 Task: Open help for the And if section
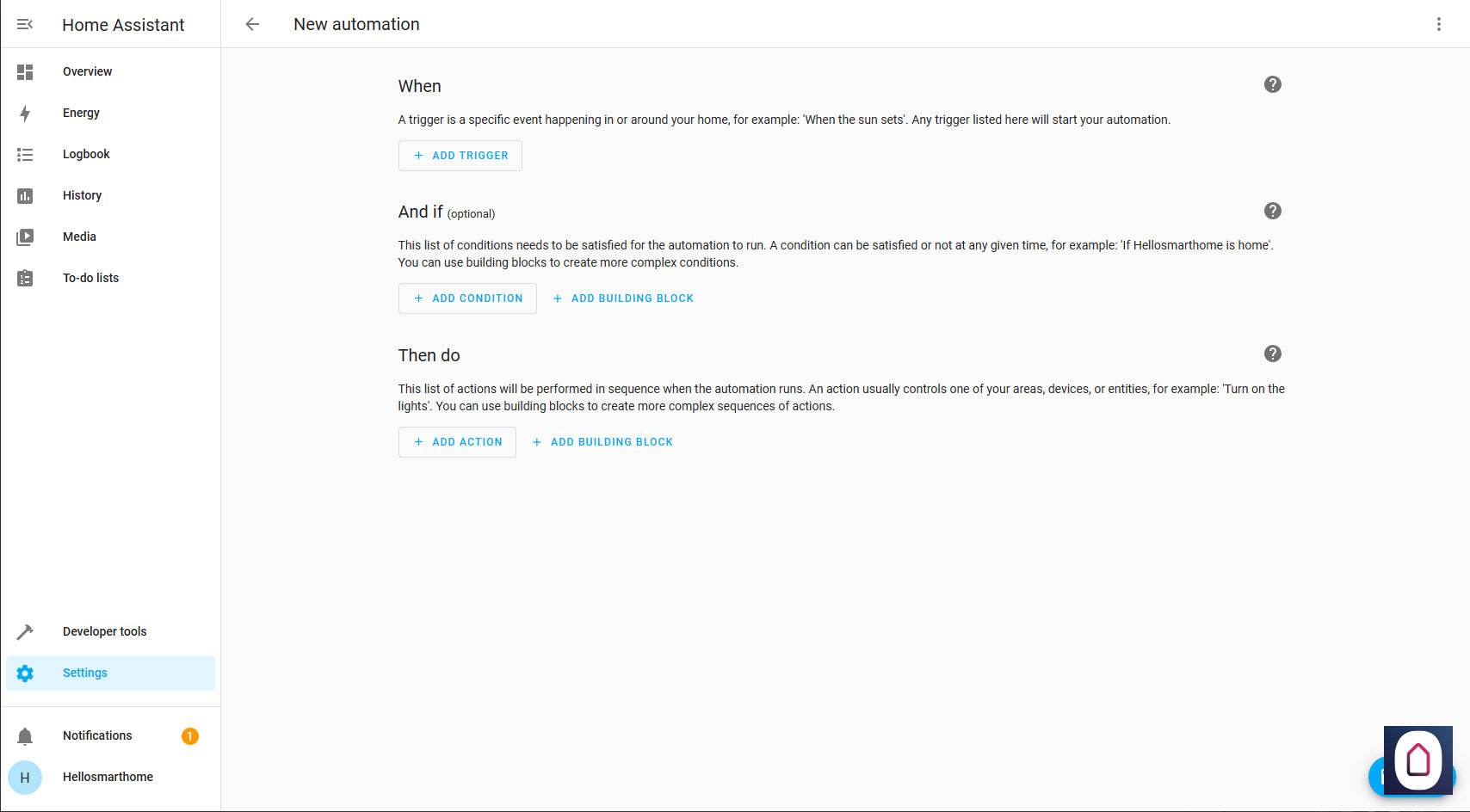(1273, 211)
